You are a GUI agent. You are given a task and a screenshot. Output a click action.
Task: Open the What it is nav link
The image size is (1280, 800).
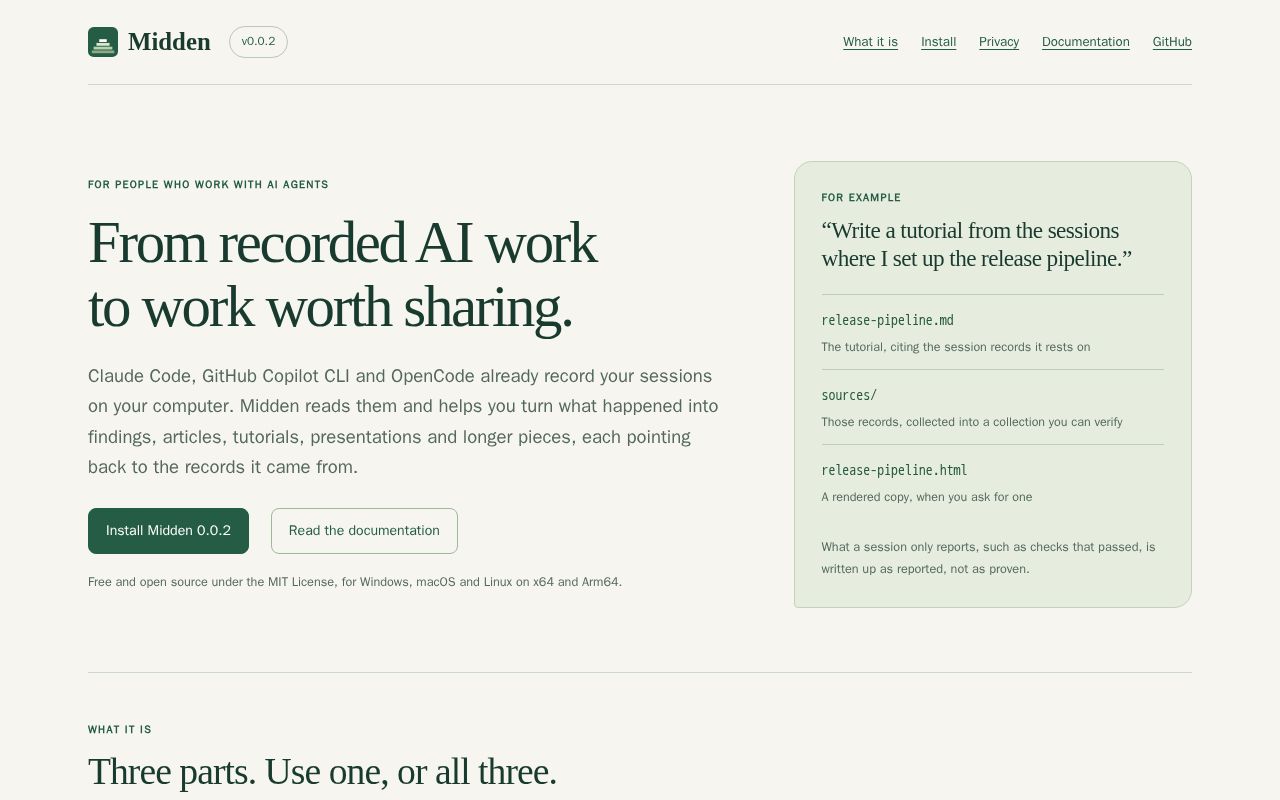(870, 42)
